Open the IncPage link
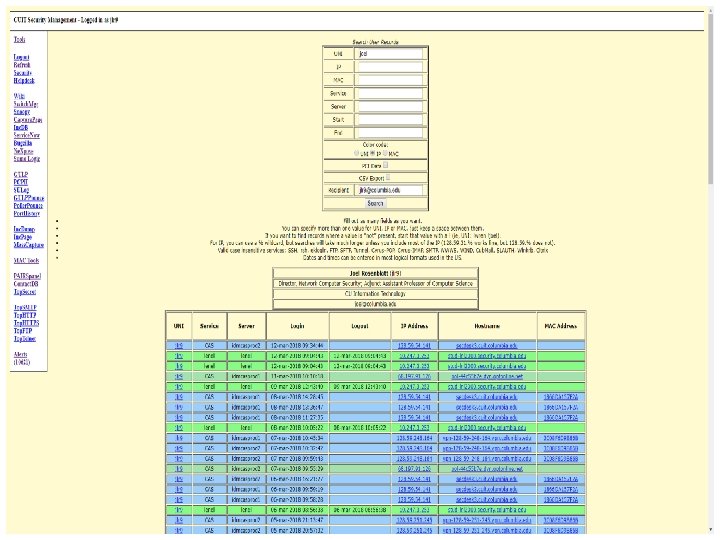The image size is (720, 540). [22, 236]
